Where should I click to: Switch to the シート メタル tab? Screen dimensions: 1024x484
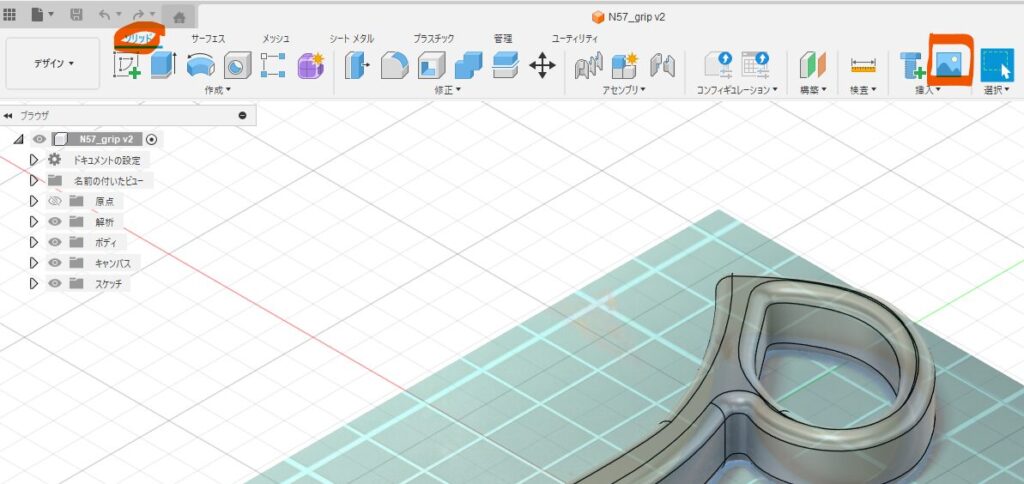351,38
